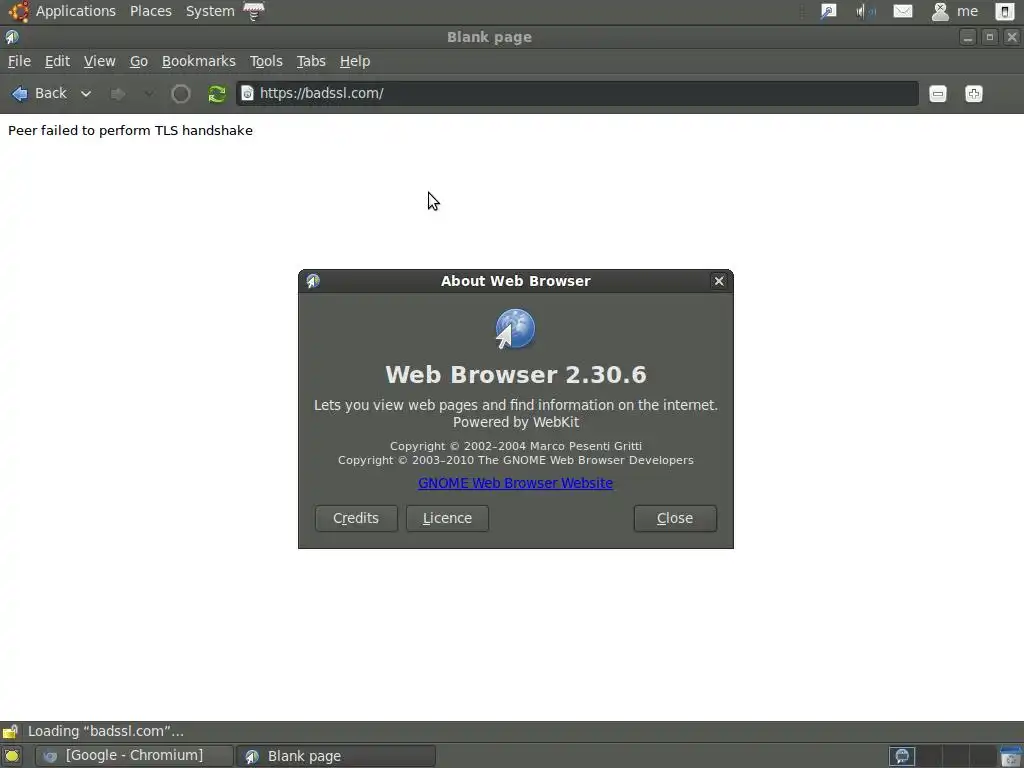This screenshot has width=1024, height=768.
Task: Click the Ubuntu logo panel icon
Action: point(19,11)
